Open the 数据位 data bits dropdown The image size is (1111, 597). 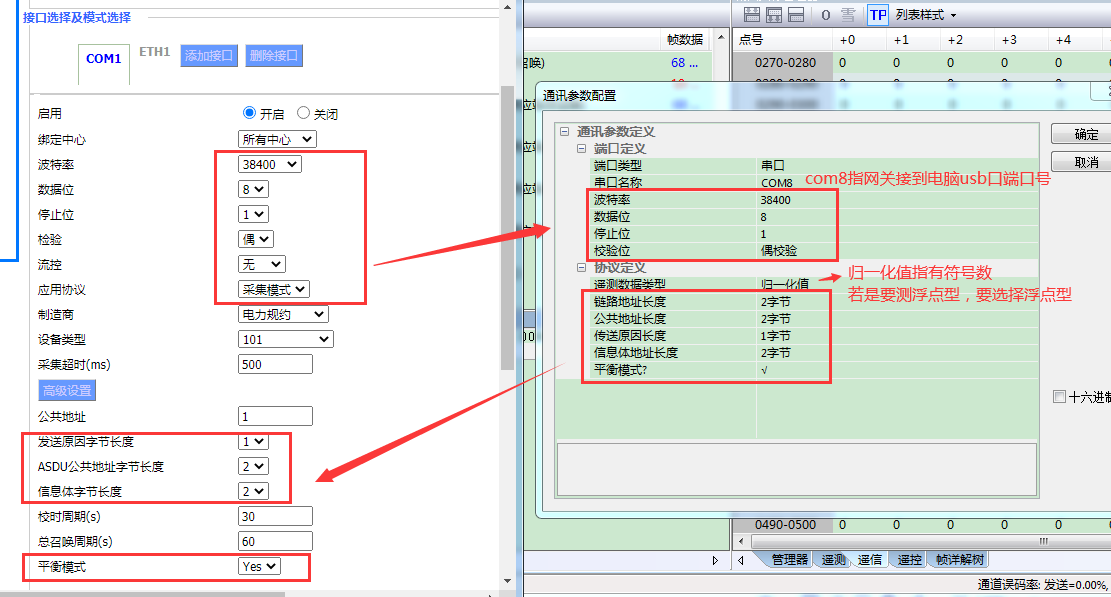(x=253, y=189)
